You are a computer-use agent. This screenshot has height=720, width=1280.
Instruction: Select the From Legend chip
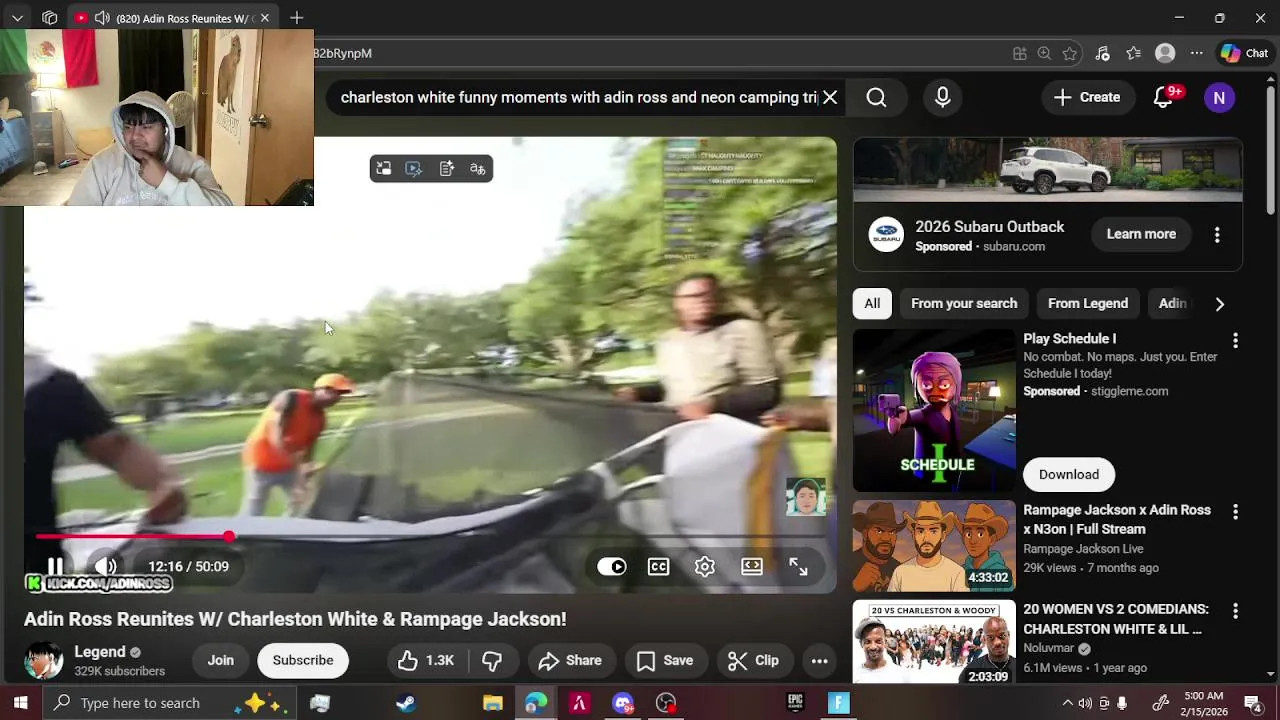[1088, 303]
